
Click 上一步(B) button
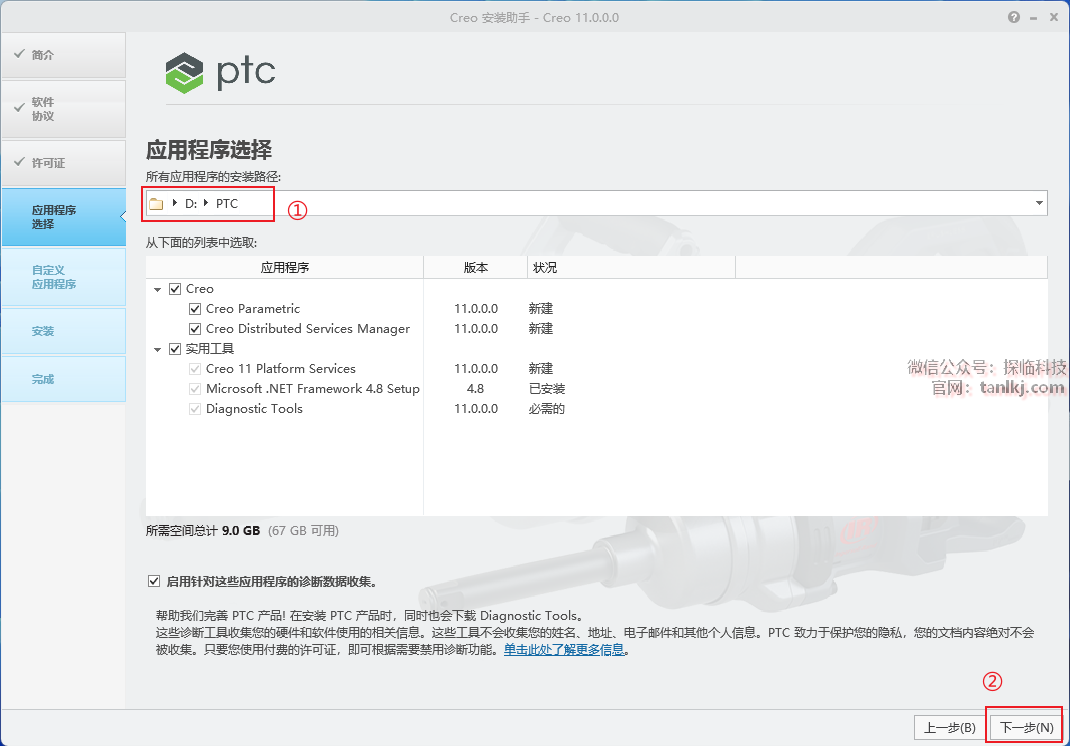[x=949, y=728]
